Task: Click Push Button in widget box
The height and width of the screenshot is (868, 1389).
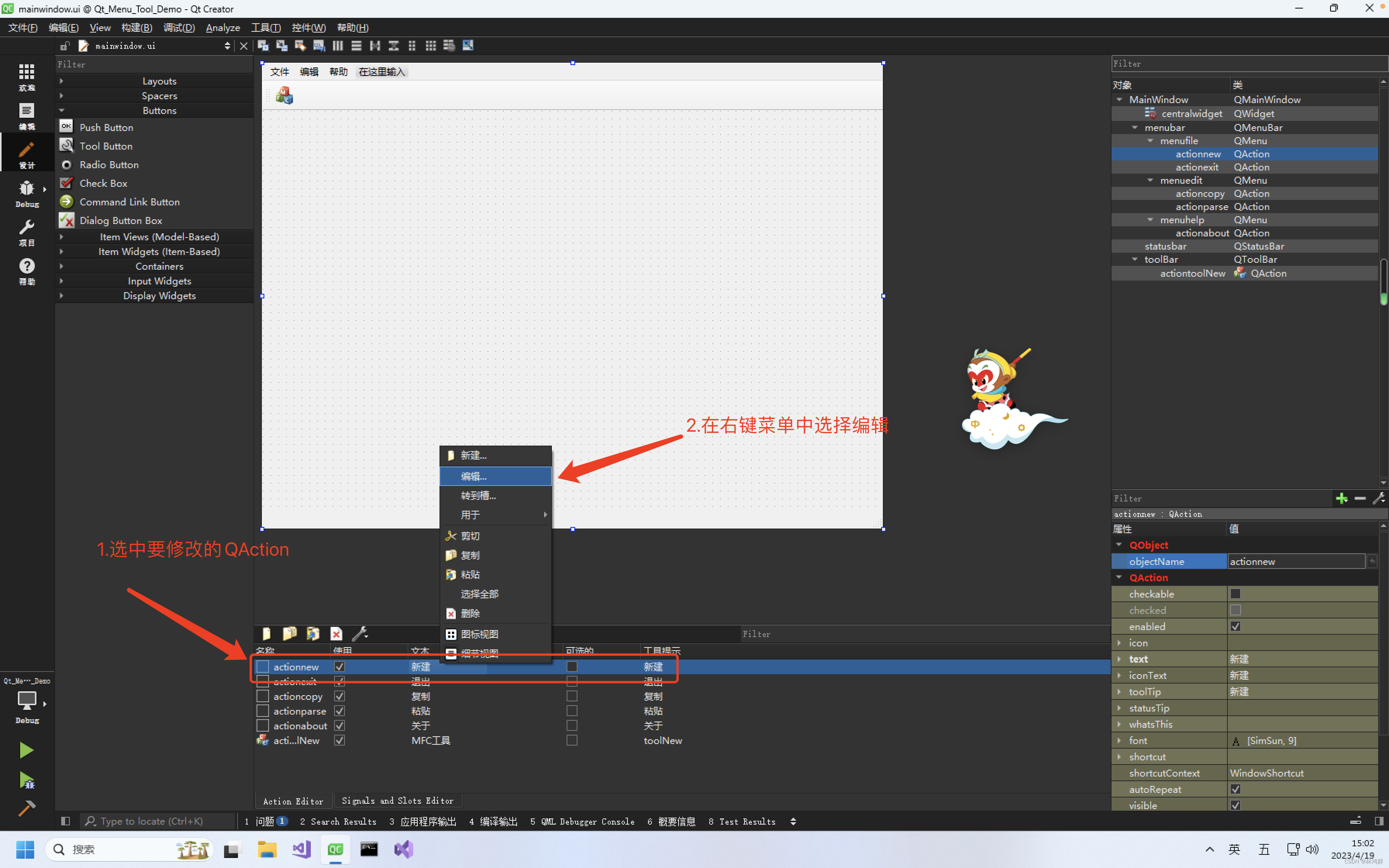Action: pyautogui.click(x=106, y=127)
